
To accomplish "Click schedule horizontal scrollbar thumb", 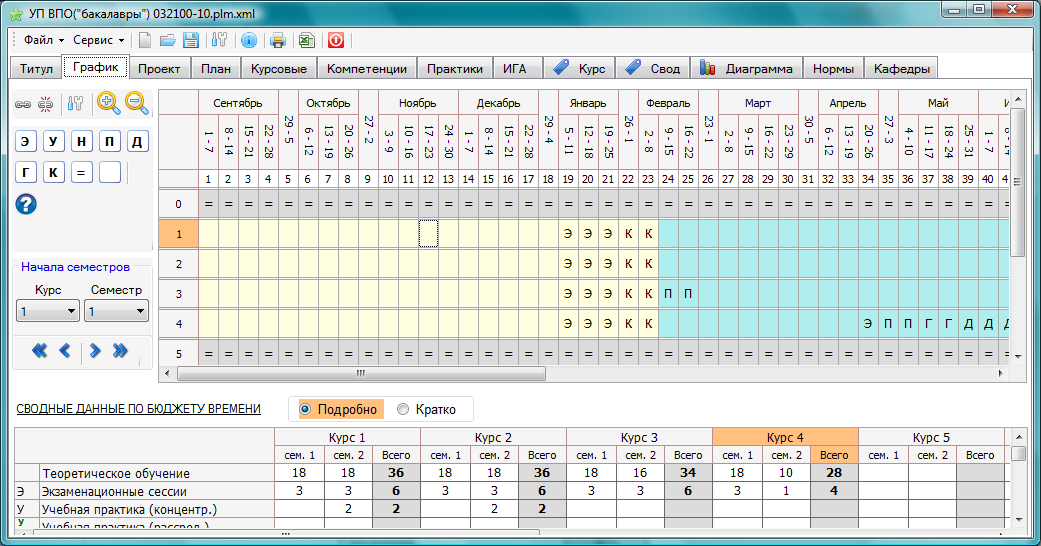I will coord(360,373).
